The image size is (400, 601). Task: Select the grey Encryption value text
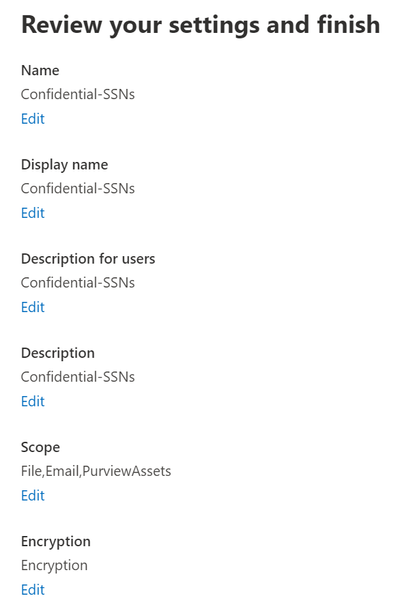coord(54,566)
